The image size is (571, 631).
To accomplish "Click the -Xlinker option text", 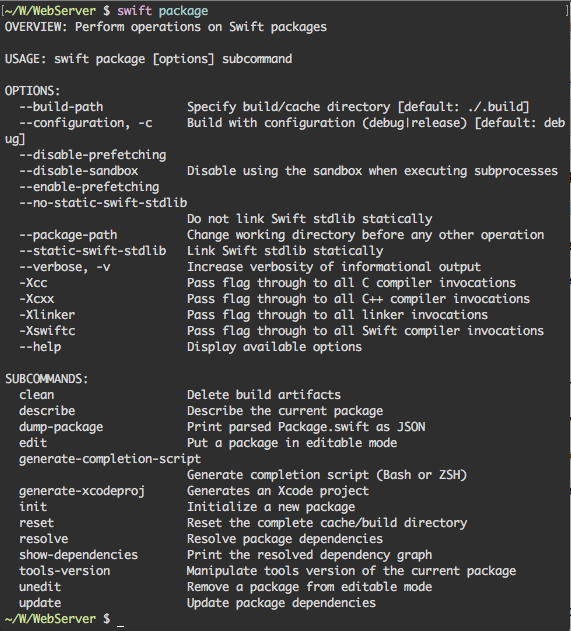I will [47, 315].
